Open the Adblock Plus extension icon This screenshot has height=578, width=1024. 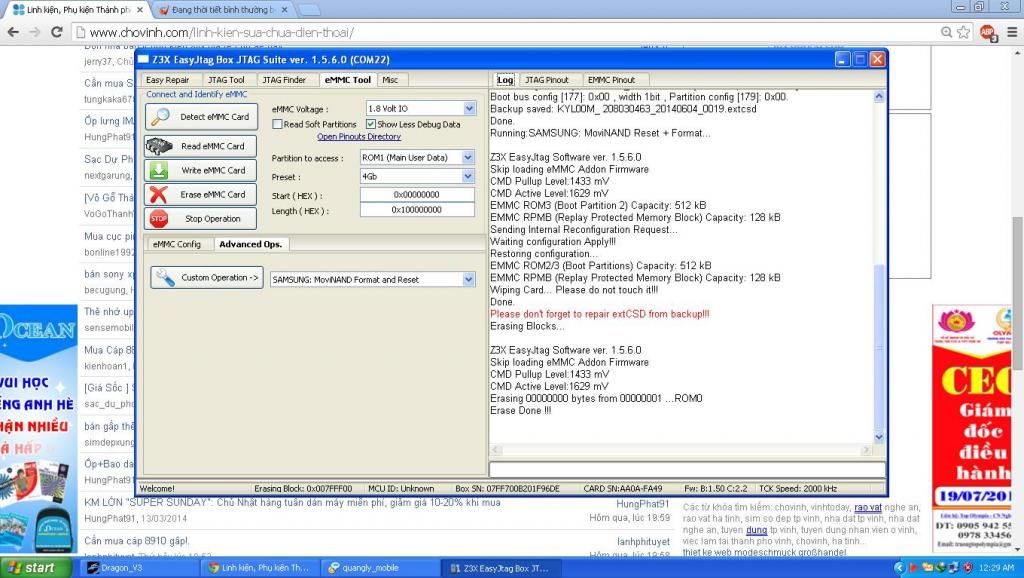tap(988, 32)
